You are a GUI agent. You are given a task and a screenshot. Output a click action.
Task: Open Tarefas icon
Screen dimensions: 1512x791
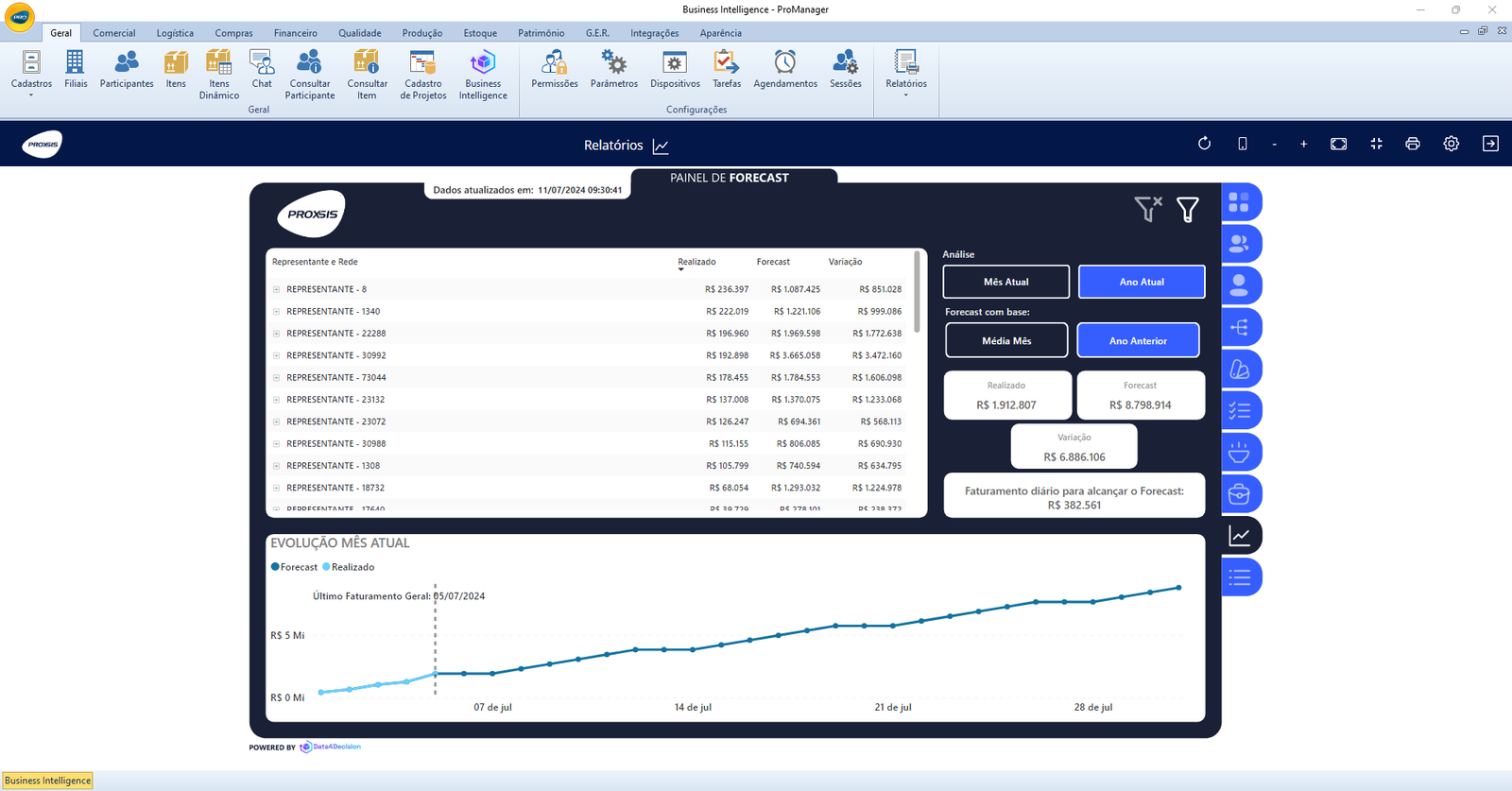[727, 70]
